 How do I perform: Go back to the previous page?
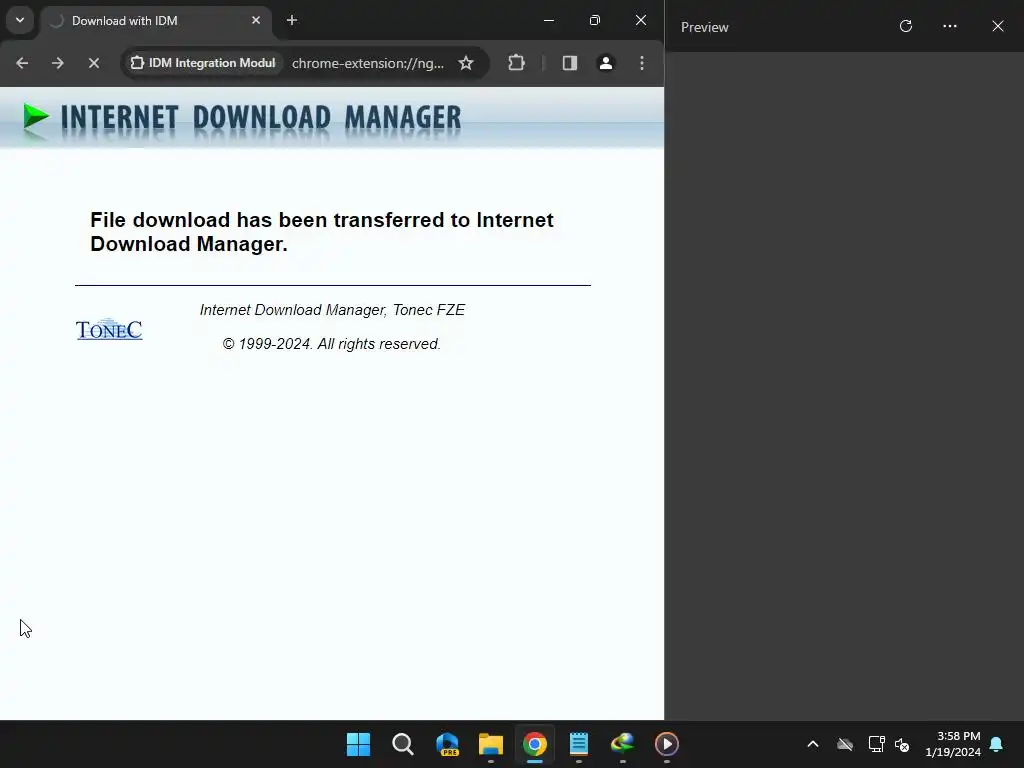22,63
